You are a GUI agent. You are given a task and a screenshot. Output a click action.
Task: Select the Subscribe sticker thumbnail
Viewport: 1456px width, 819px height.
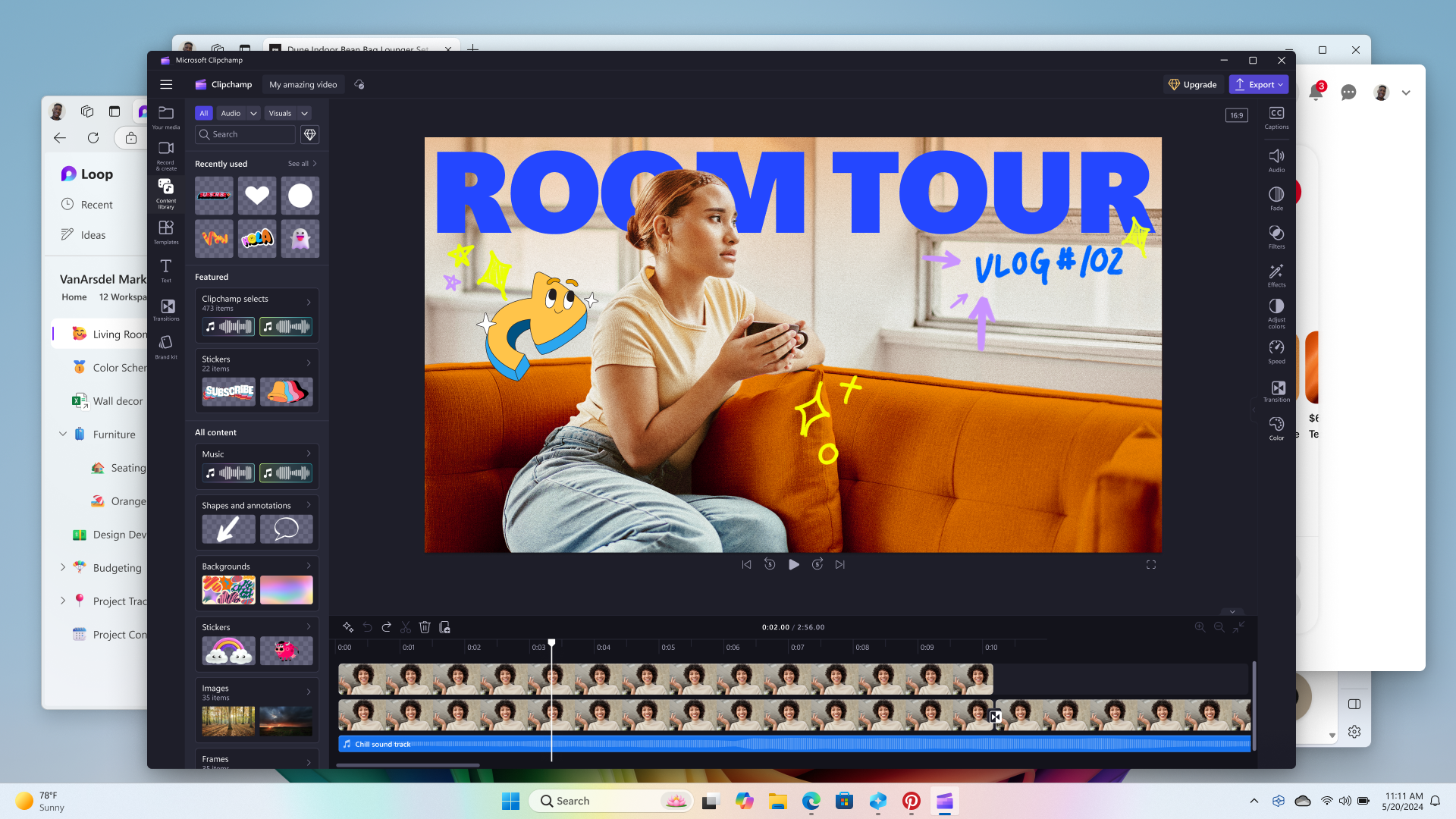pos(229,391)
